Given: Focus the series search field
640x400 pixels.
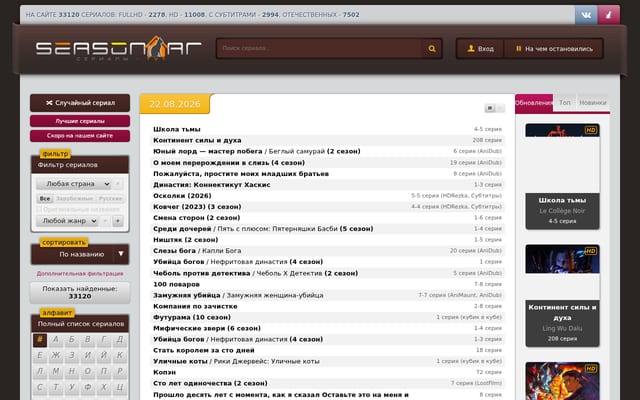Looking at the screenshot, I should [x=320, y=49].
